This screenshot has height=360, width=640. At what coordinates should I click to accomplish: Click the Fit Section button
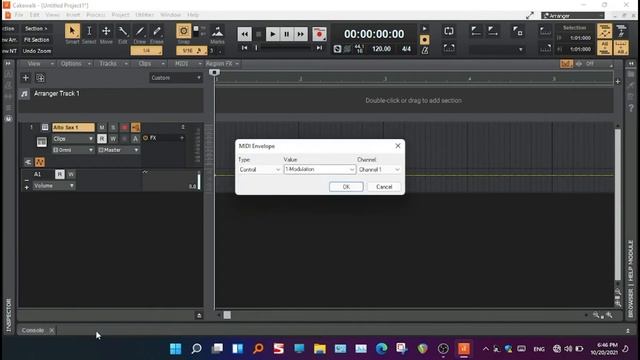(36, 40)
